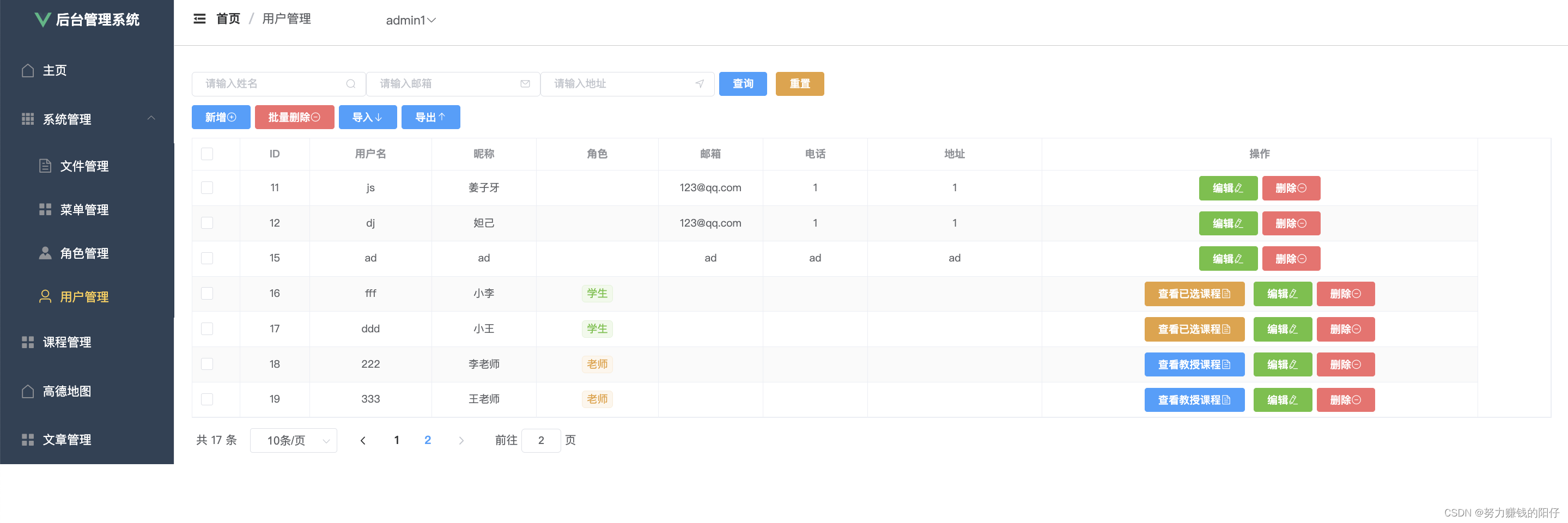Check the row with ID 12
The height and width of the screenshot is (523, 1568).
[x=207, y=223]
